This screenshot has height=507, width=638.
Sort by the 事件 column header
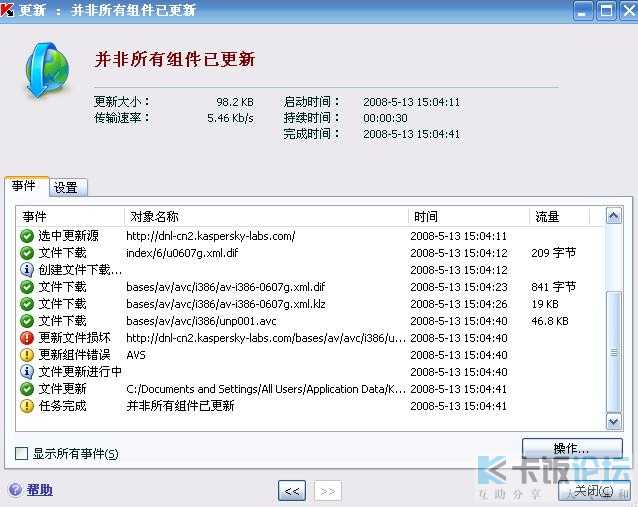[x=70, y=216]
